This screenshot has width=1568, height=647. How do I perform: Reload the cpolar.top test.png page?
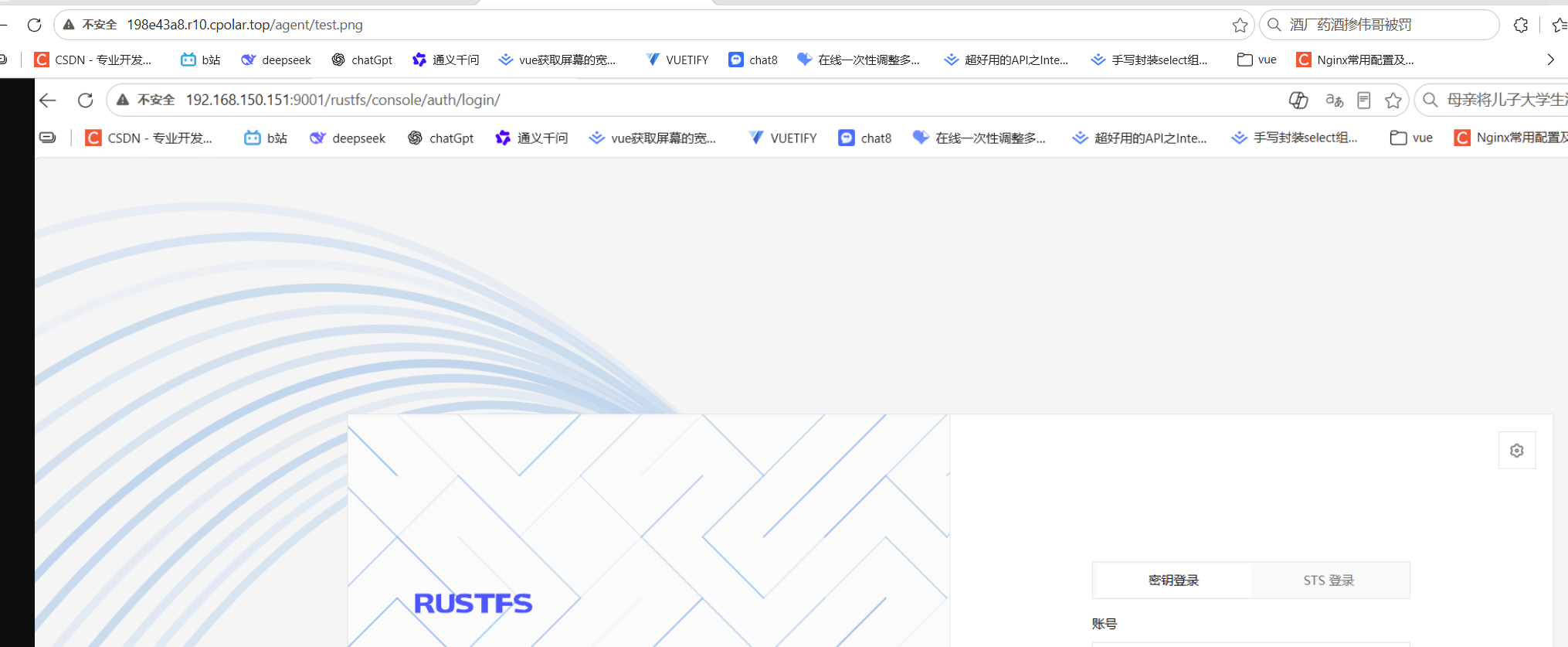coord(34,25)
